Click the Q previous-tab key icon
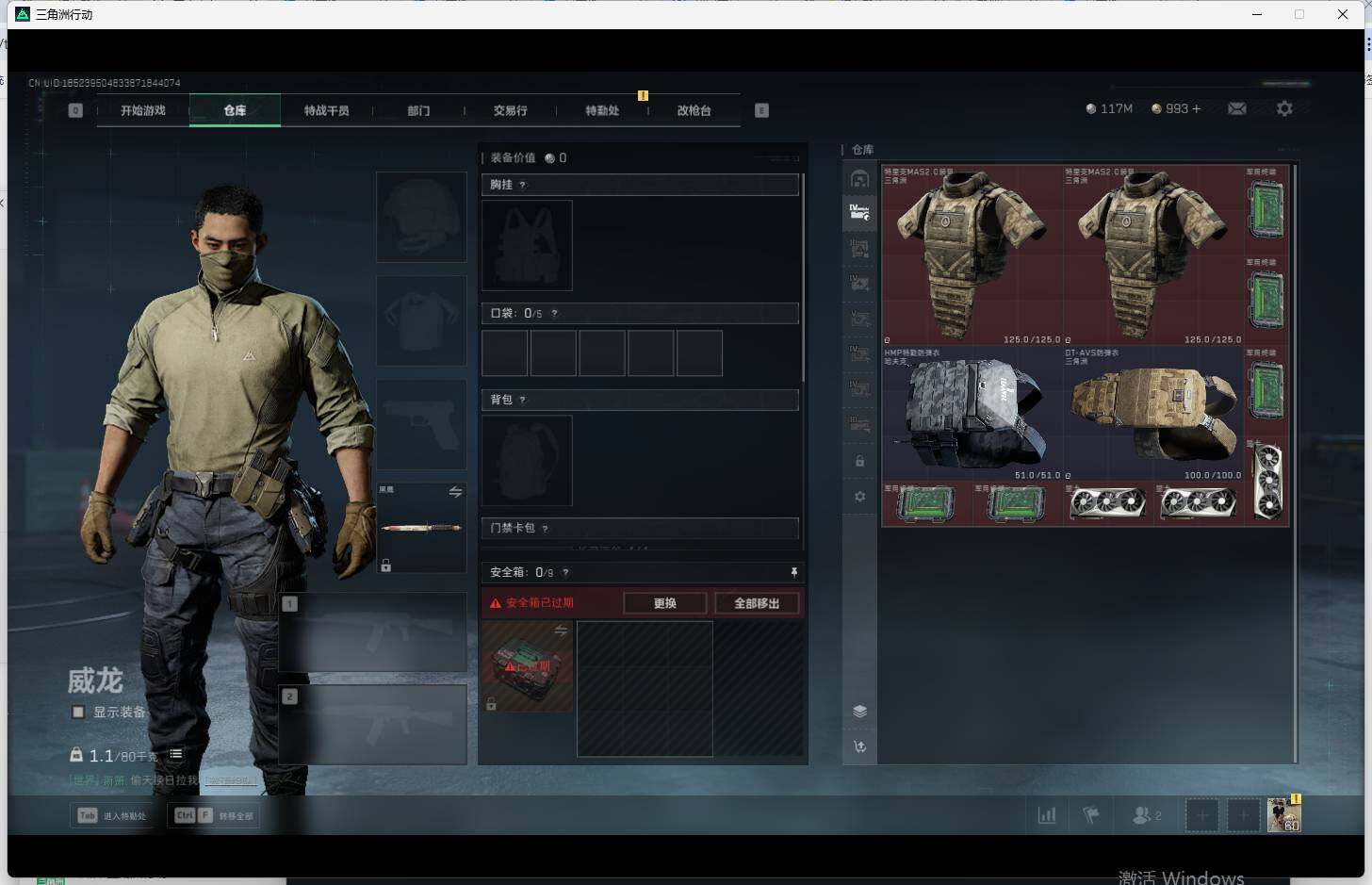 (x=75, y=110)
